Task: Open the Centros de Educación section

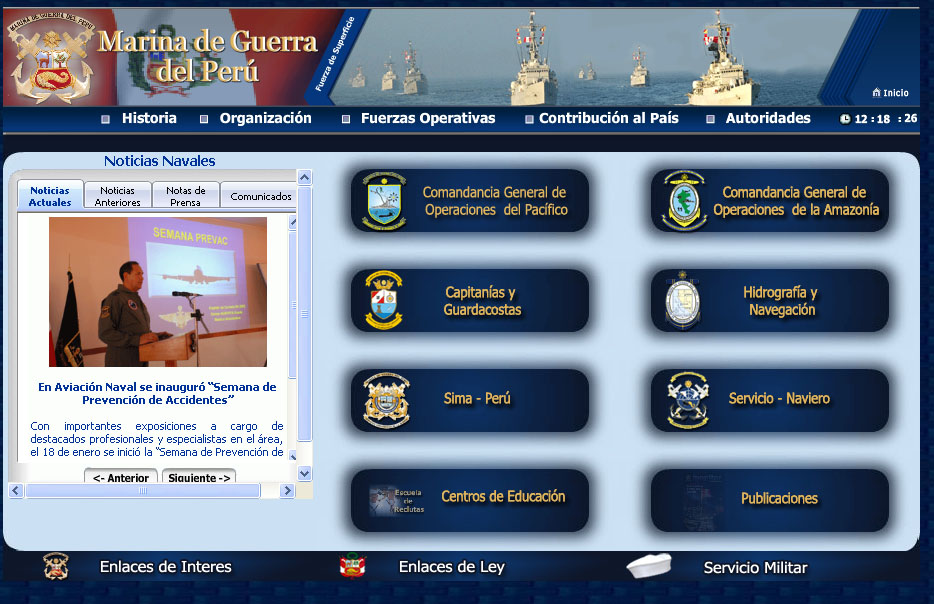Action: click(x=469, y=500)
